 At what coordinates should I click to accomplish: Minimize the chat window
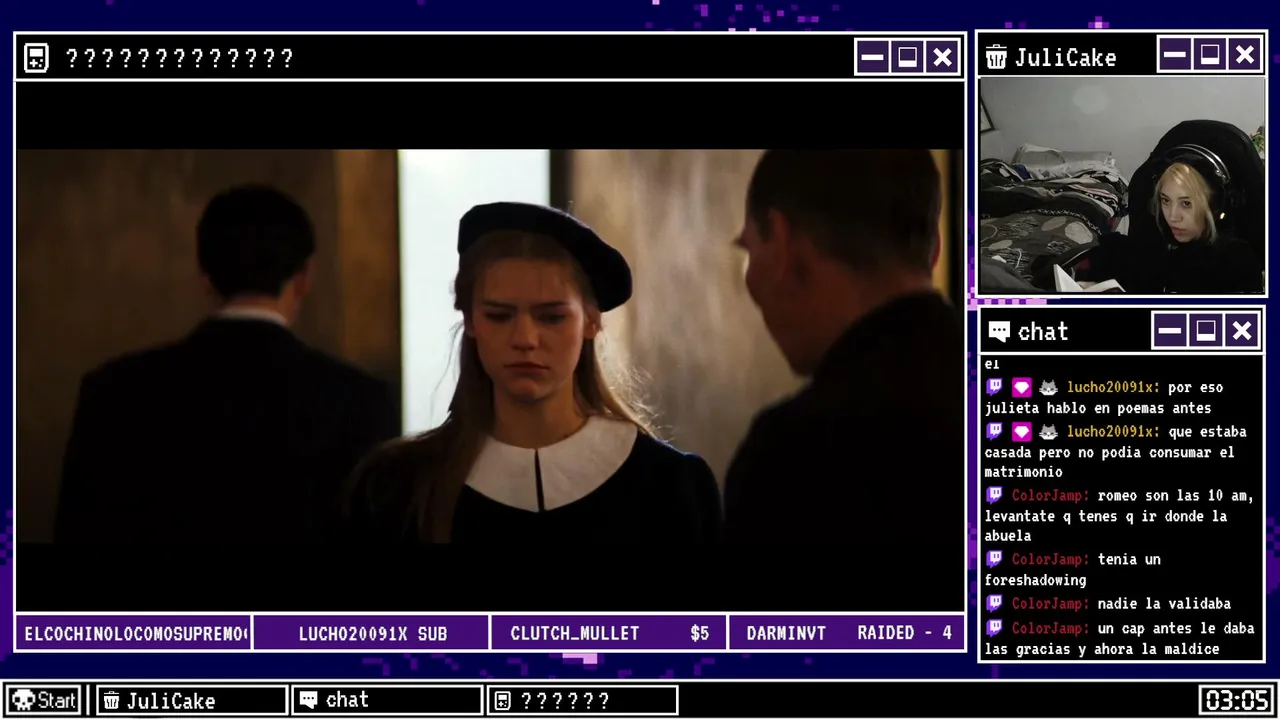click(x=1170, y=330)
